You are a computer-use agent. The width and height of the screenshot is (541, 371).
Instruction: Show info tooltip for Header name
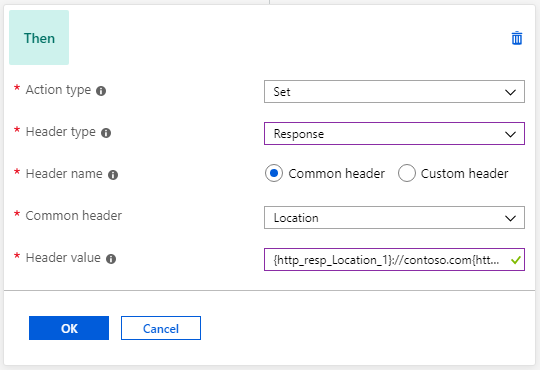[113, 175]
